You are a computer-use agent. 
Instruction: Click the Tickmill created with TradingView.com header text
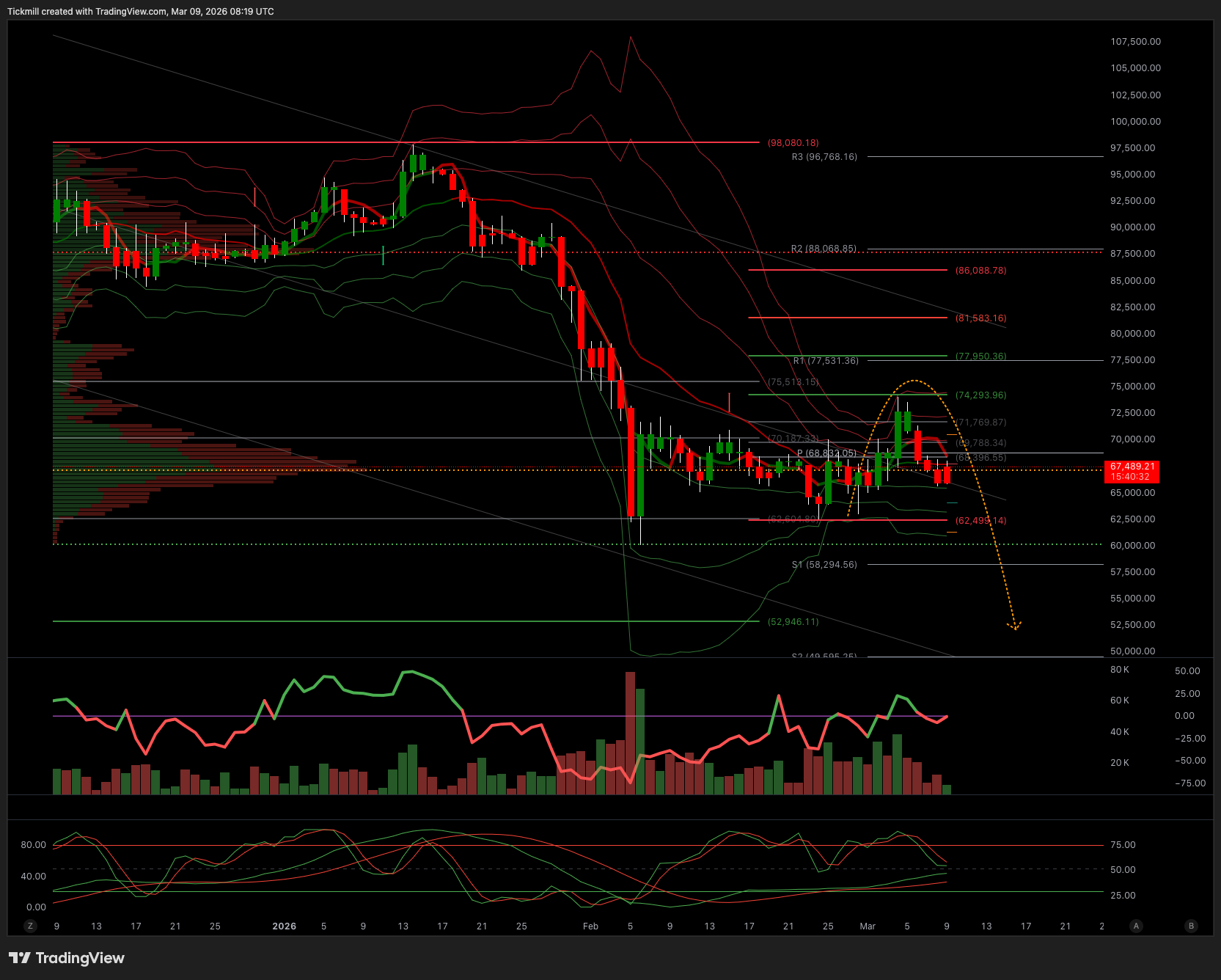(x=141, y=12)
